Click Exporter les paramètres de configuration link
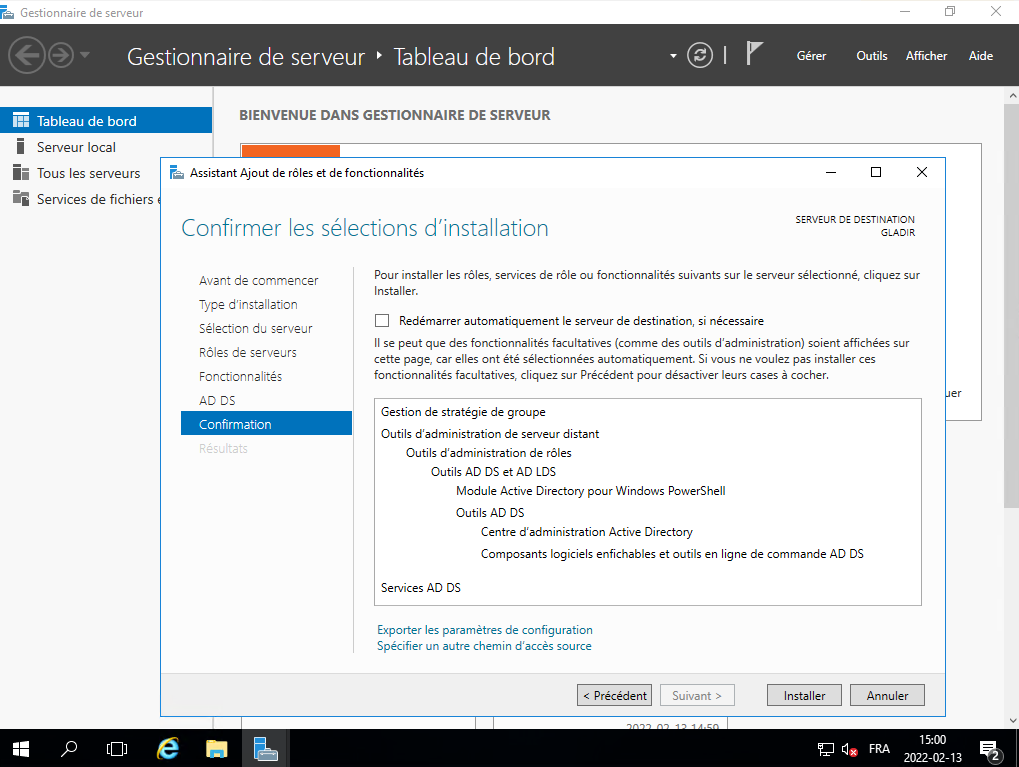The width and height of the screenshot is (1019, 767). point(485,630)
